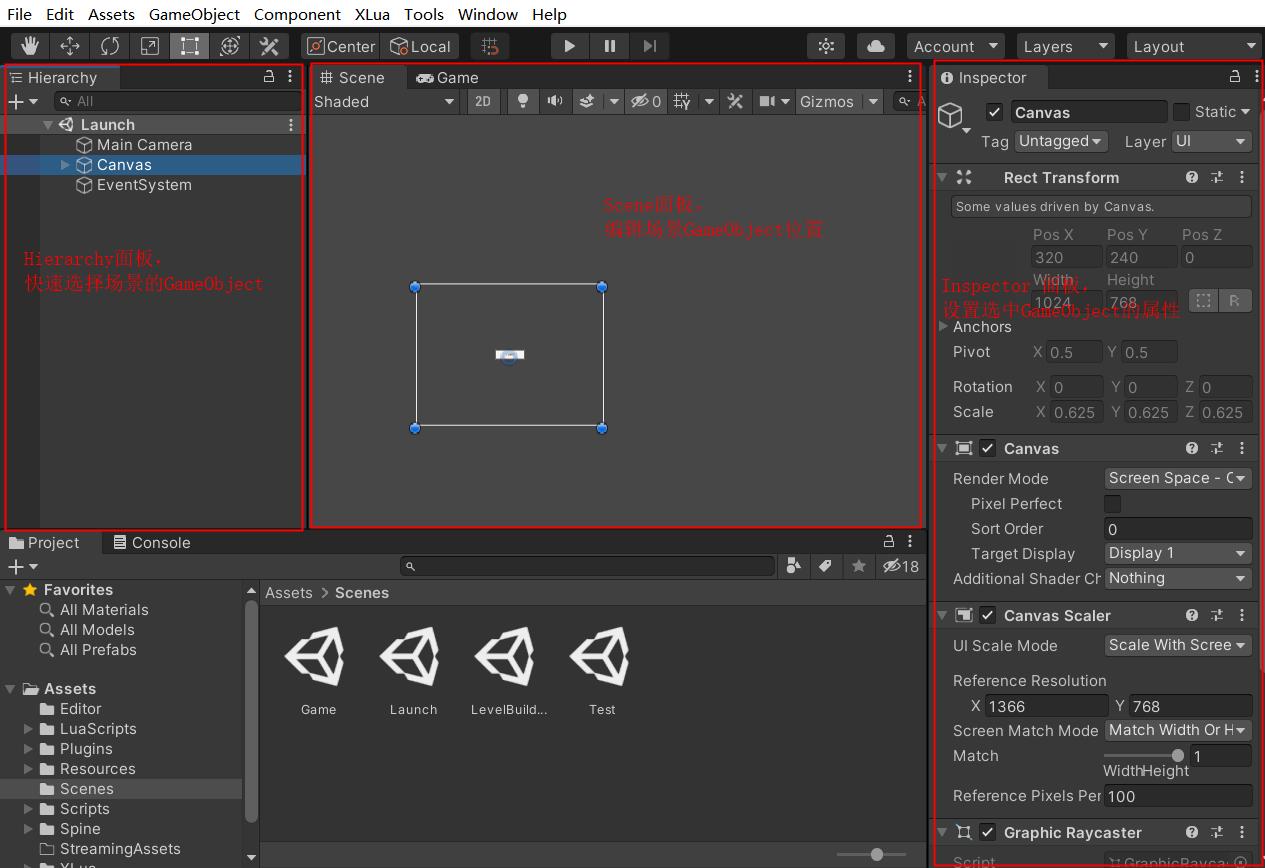The image size is (1265, 868).
Task: Select the Move tool
Action: pyautogui.click(x=70, y=46)
